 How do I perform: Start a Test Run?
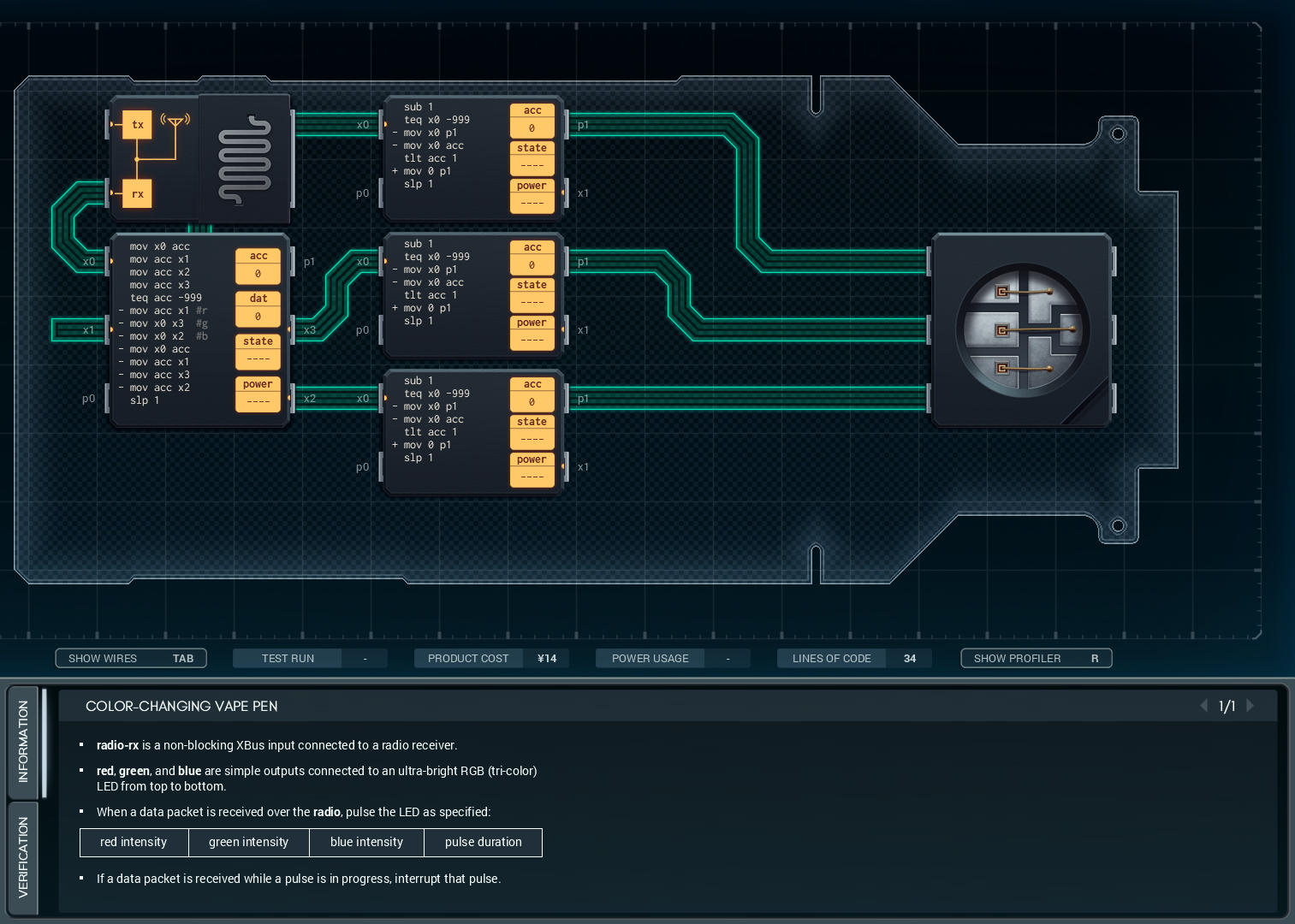point(288,658)
